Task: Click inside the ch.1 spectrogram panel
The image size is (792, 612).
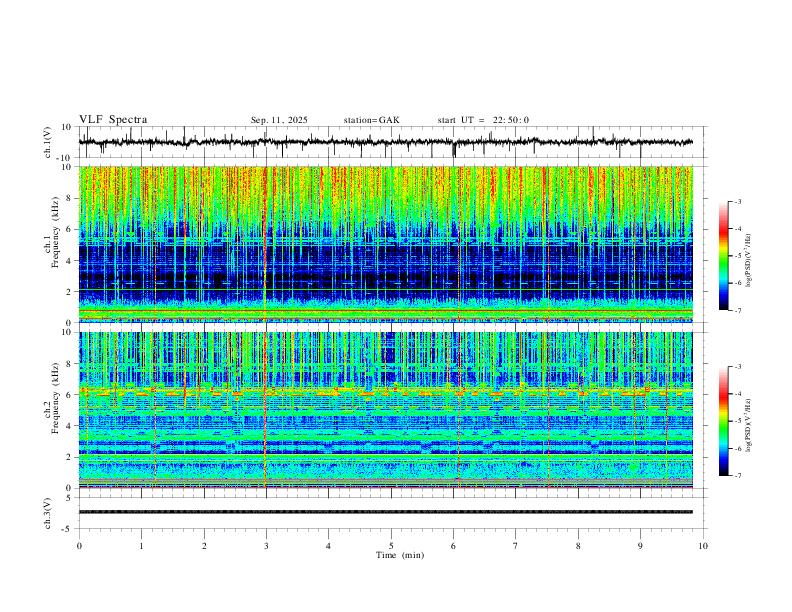Action: coord(385,244)
